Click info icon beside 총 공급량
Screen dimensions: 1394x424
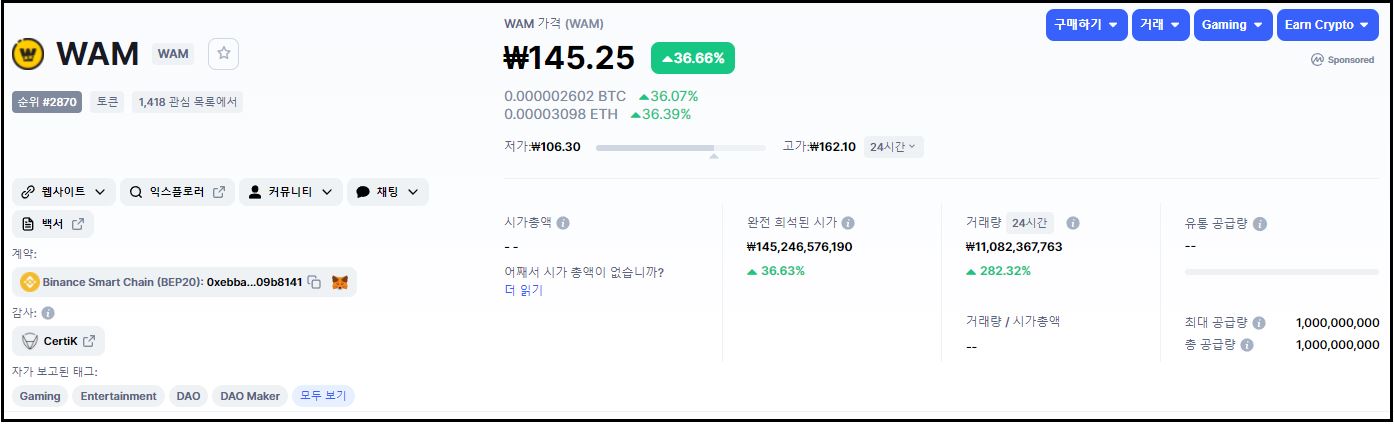point(1247,344)
